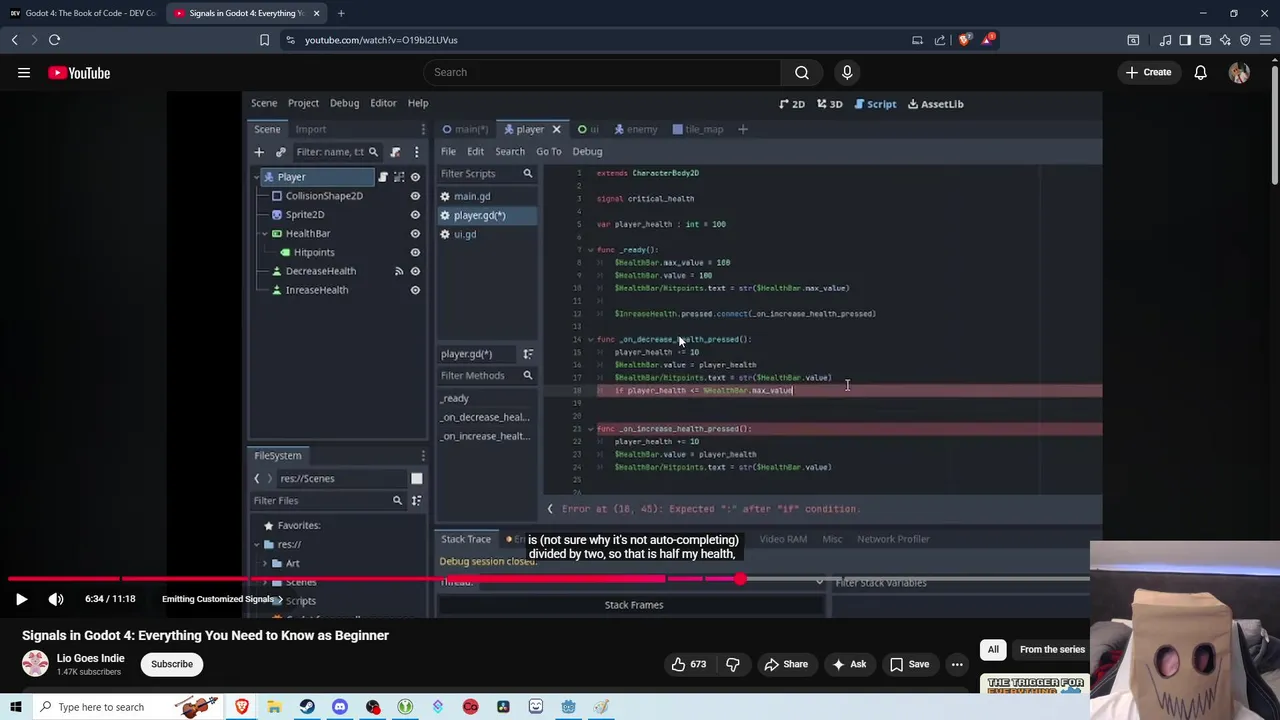This screenshot has width=1280, height=720.
Task: Open Discord from the Windows taskbar
Action: tap(339, 707)
